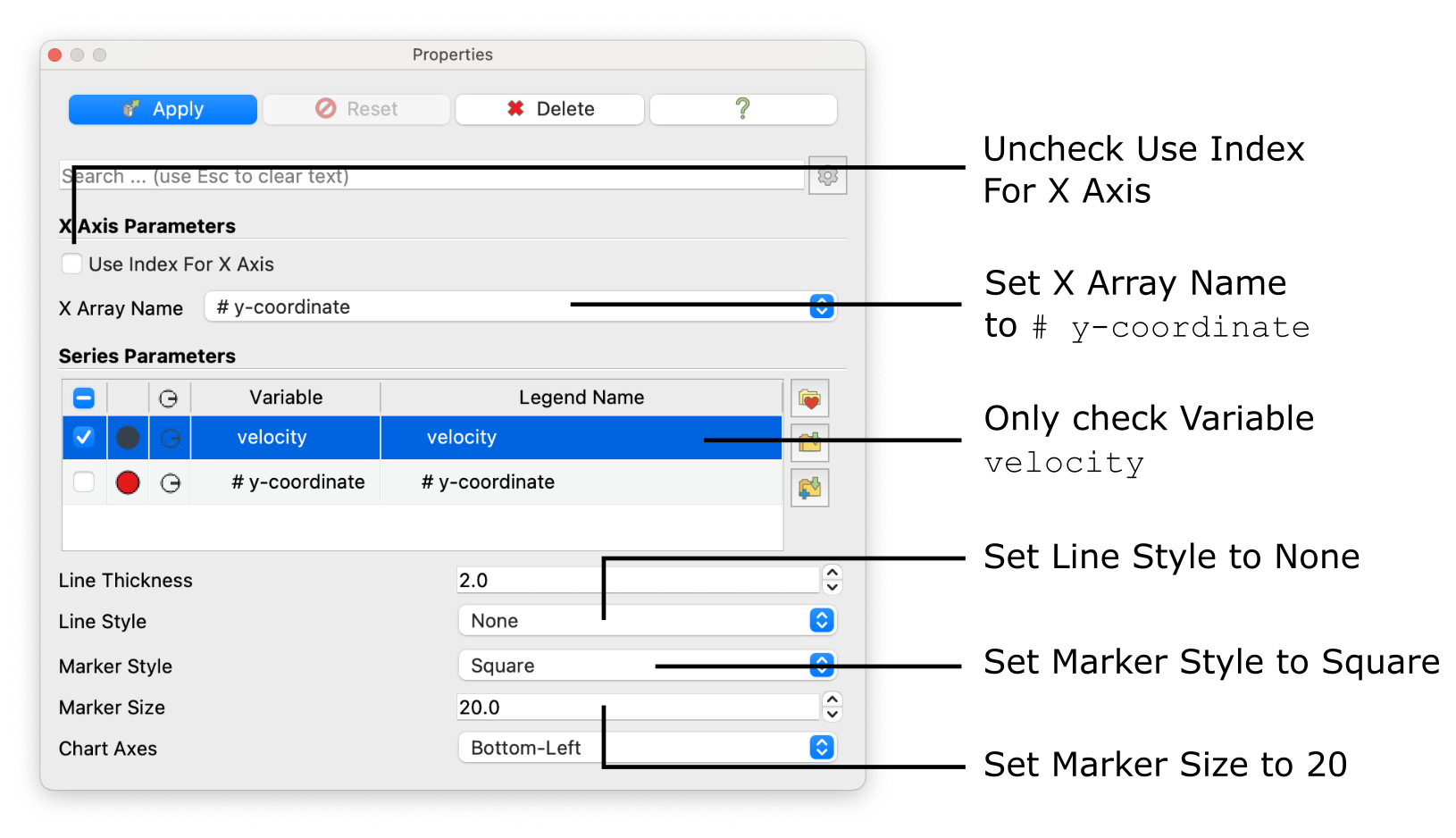
Task: Open search options with the gear icon
Action: pos(827,175)
